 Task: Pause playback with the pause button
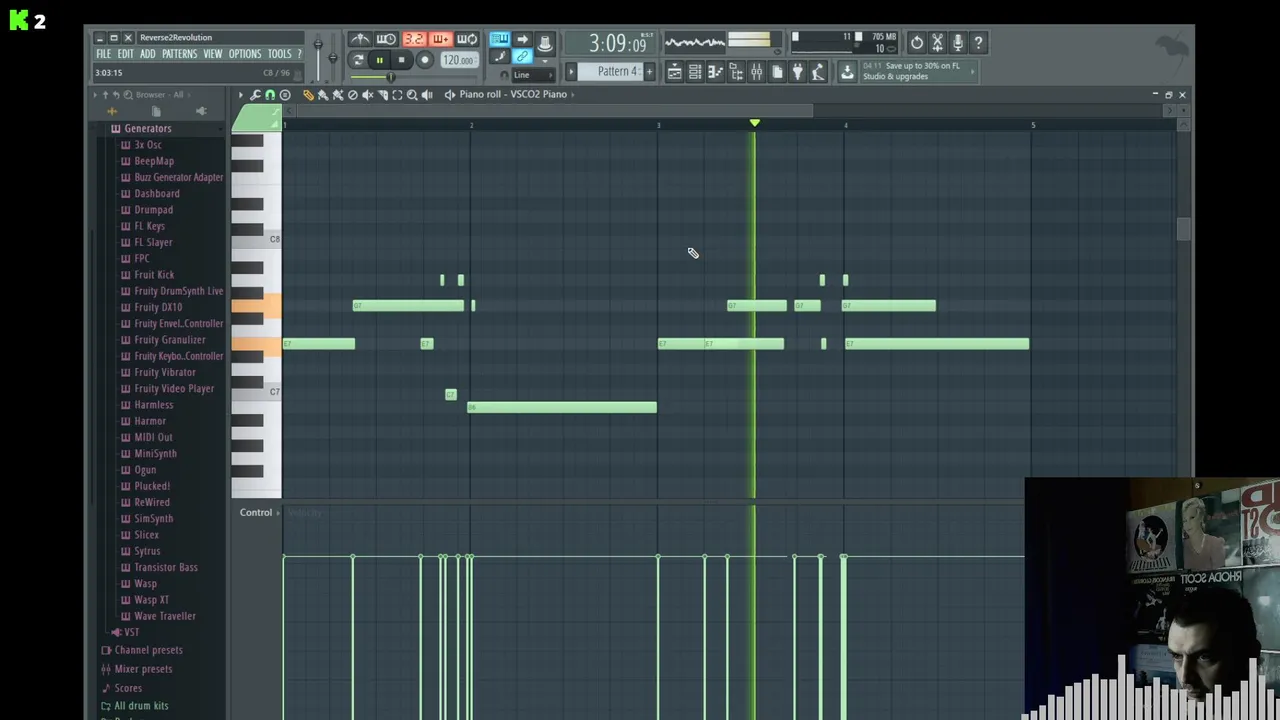380,60
